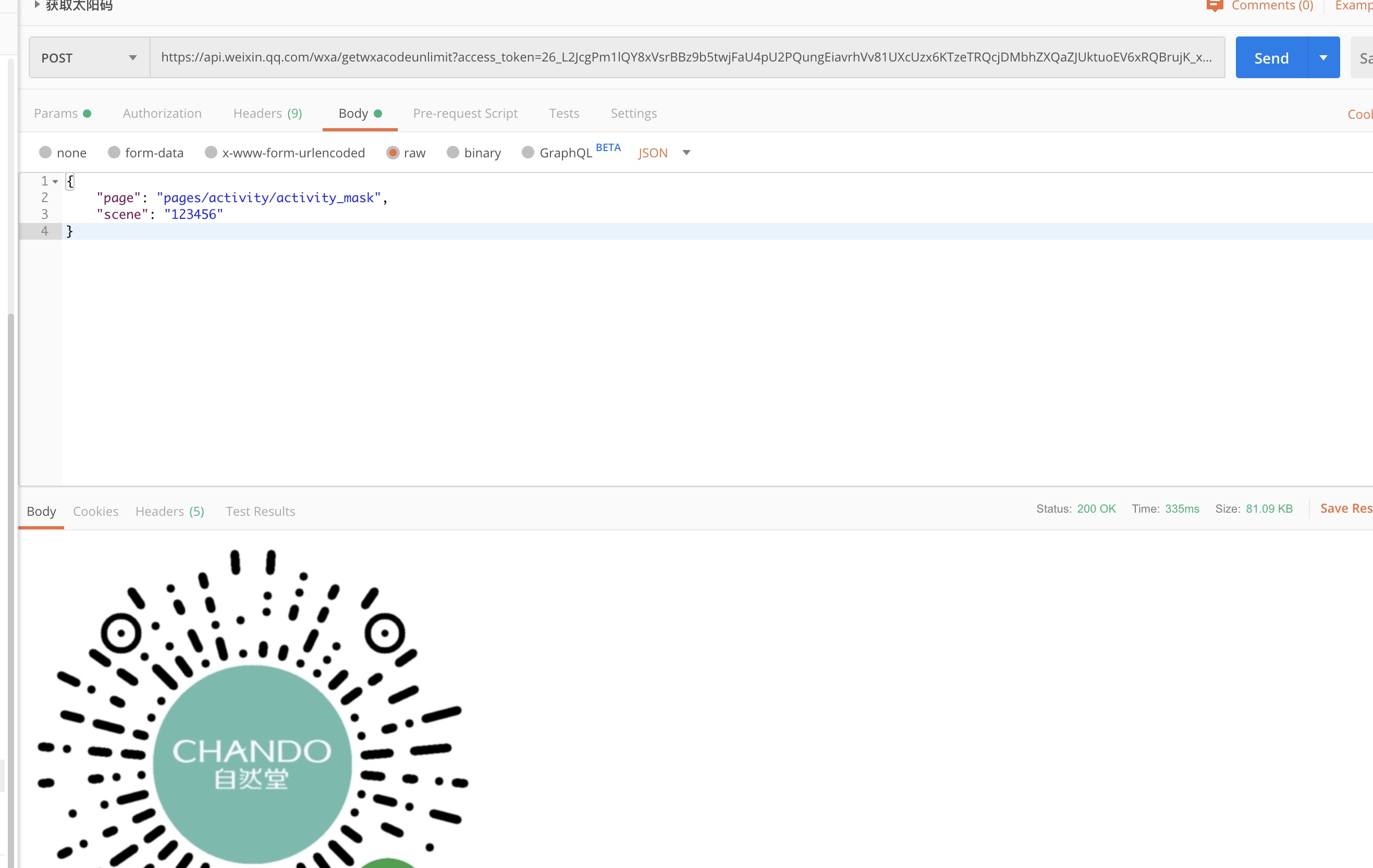Click the Comments (0) link
Screen dimensions: 1373x868
pyautogui.click(x=1272, y=6)
